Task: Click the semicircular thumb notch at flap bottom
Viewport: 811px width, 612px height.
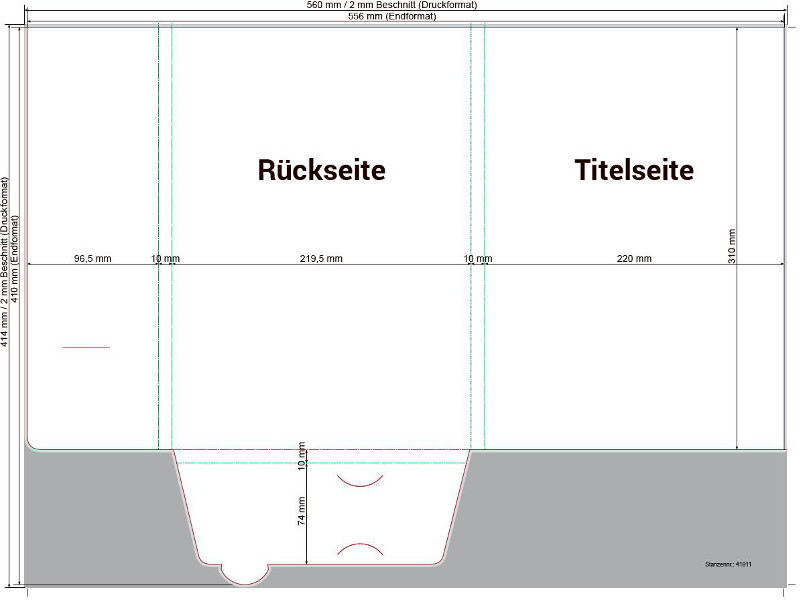Action: 243,573
